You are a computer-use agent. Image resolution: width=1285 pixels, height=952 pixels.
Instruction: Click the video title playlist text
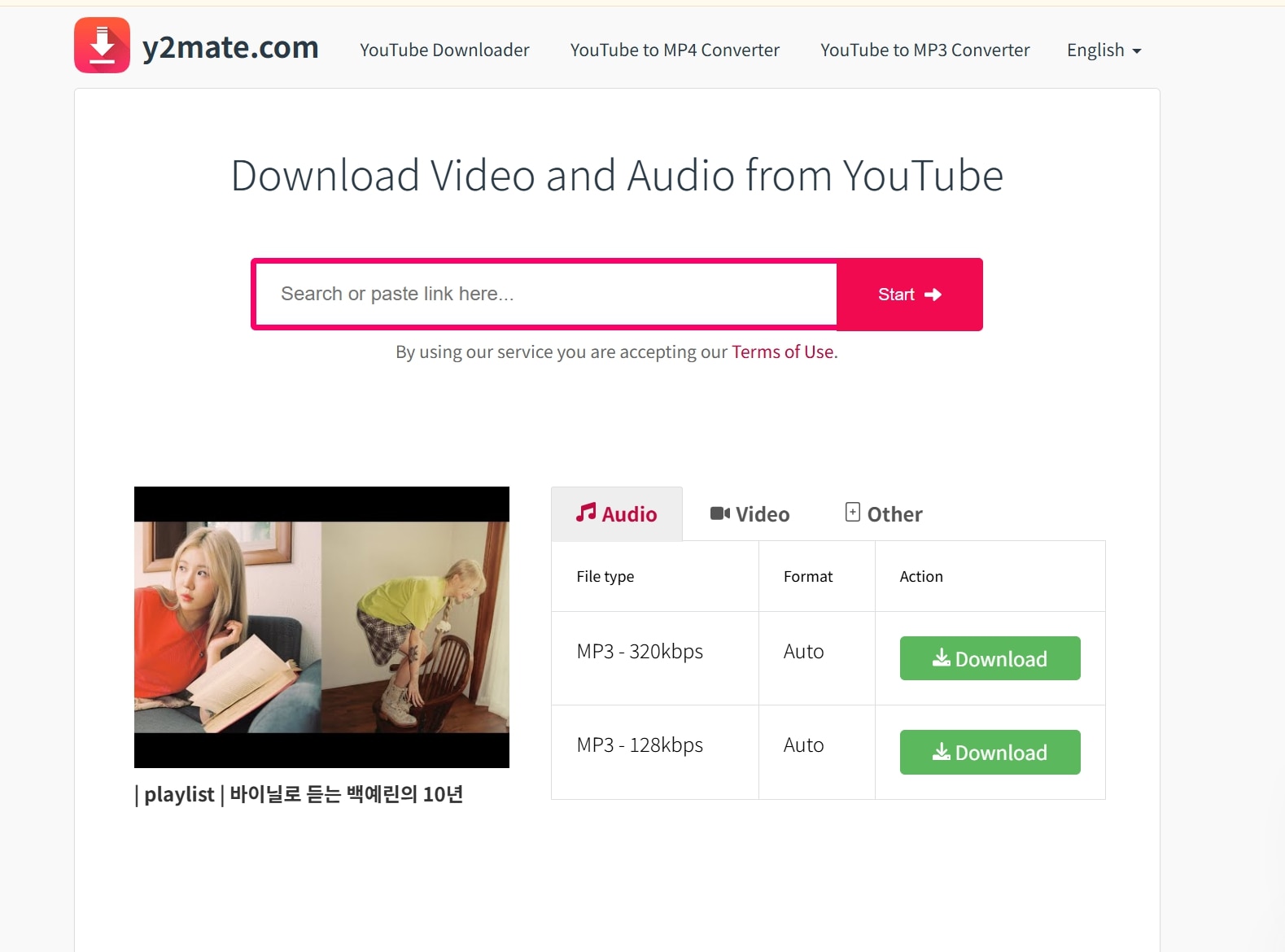[x=299, y=794]
